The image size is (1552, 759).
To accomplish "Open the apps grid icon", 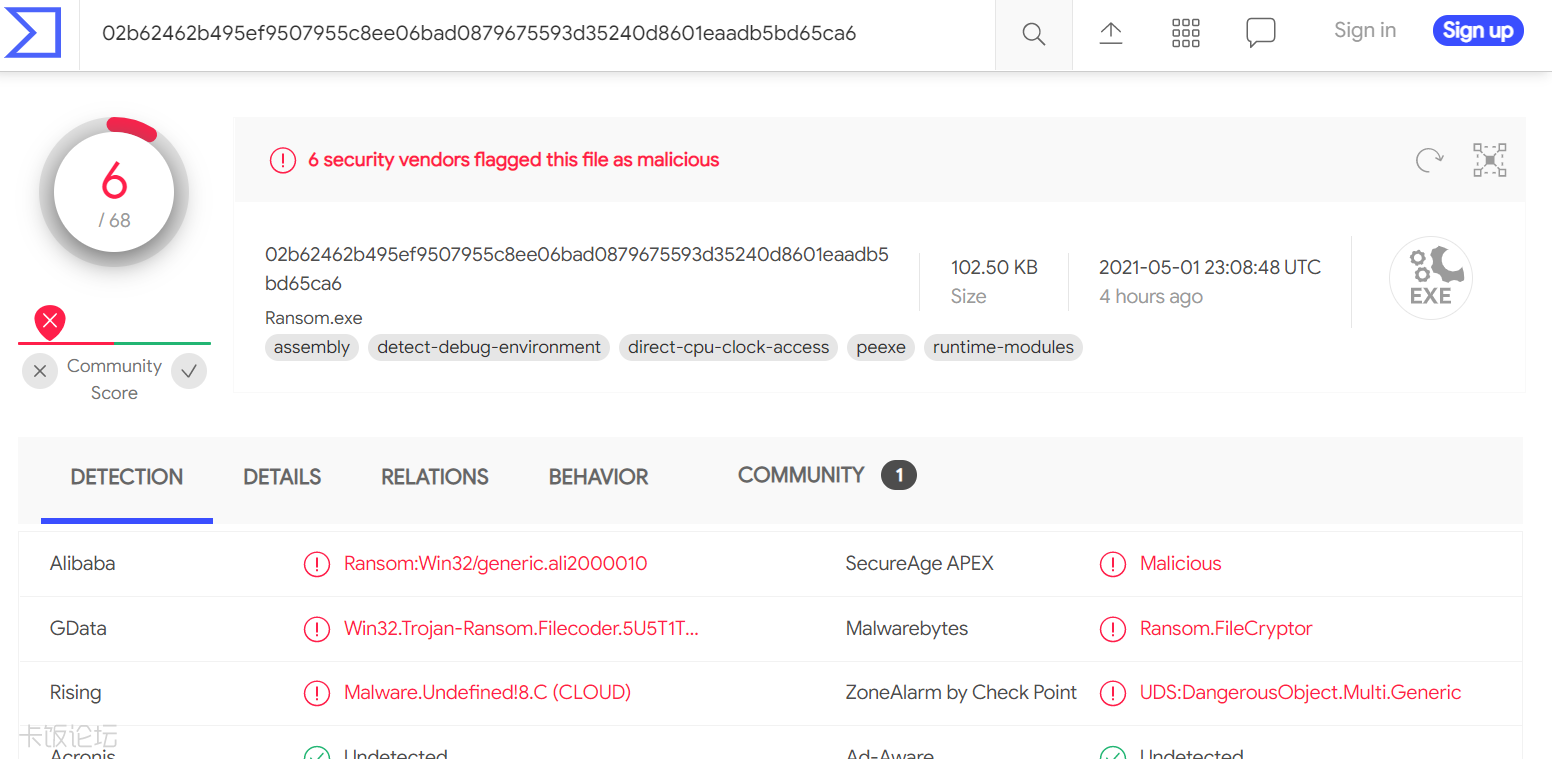I will 1185,34.
